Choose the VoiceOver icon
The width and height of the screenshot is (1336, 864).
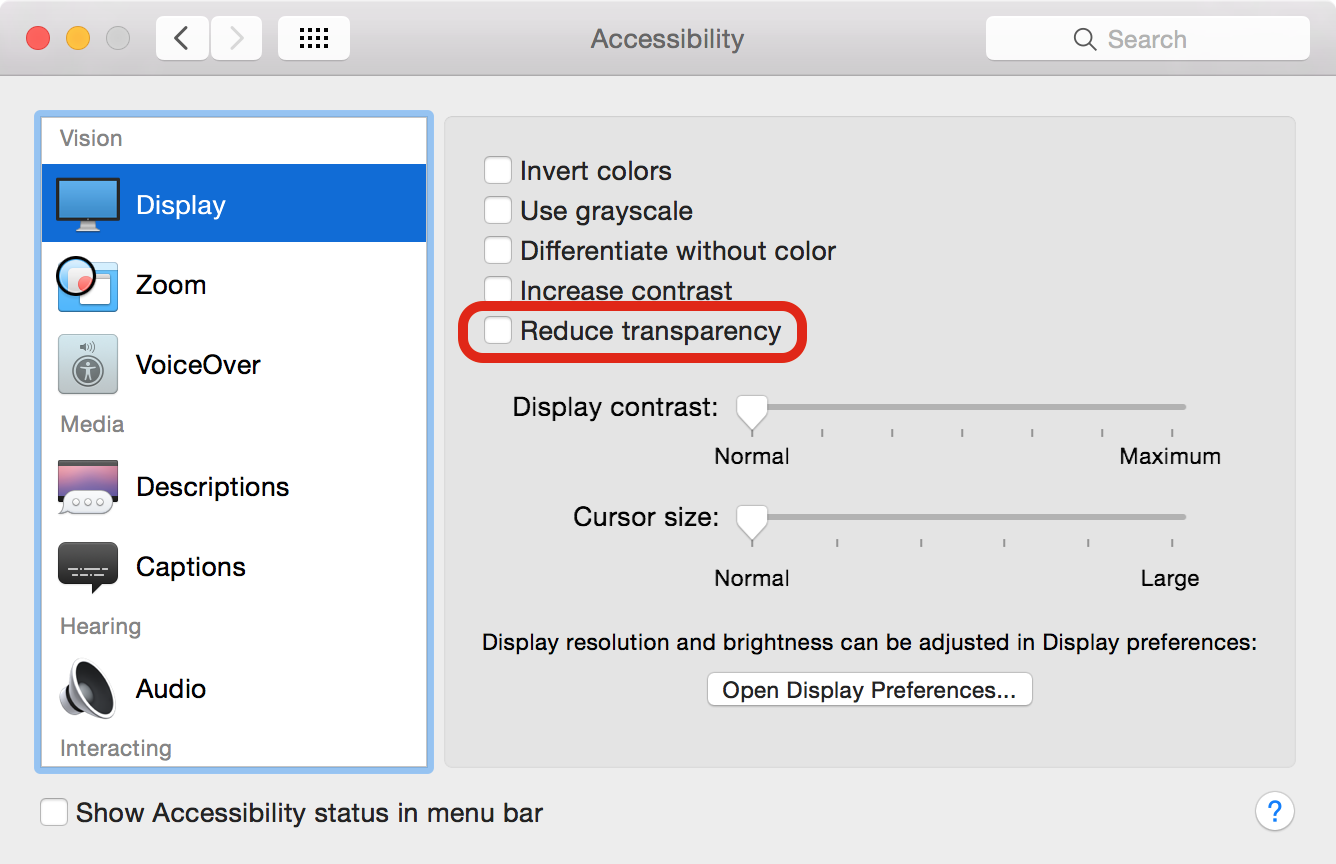pos(88,364)
